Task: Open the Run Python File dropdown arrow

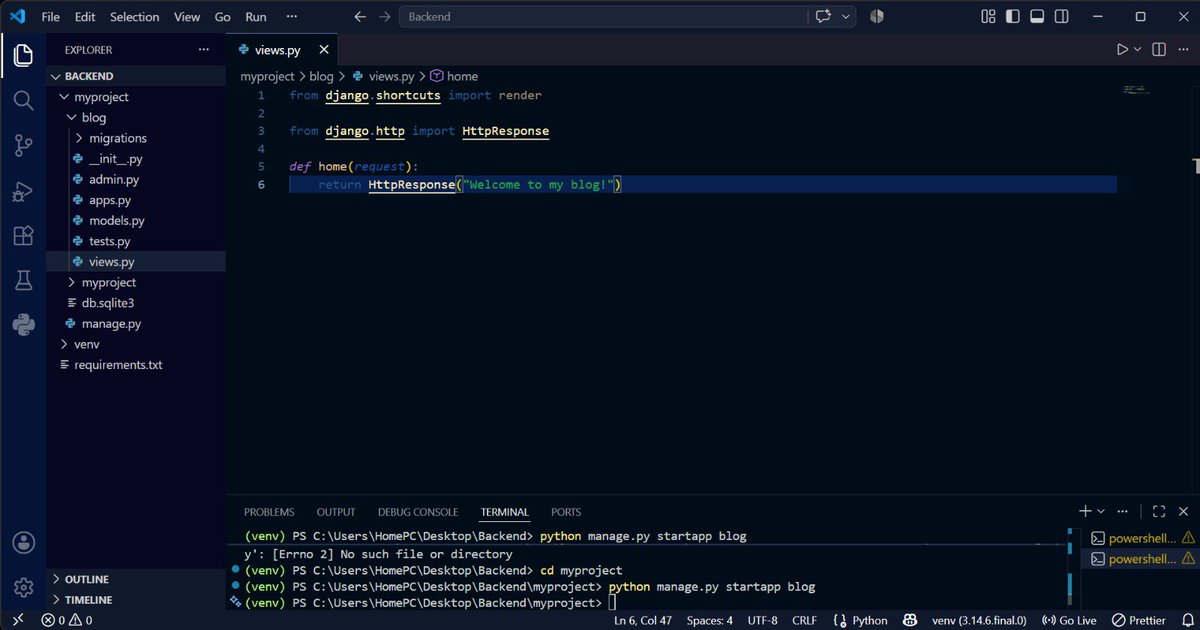Action: pos(1138,49)
